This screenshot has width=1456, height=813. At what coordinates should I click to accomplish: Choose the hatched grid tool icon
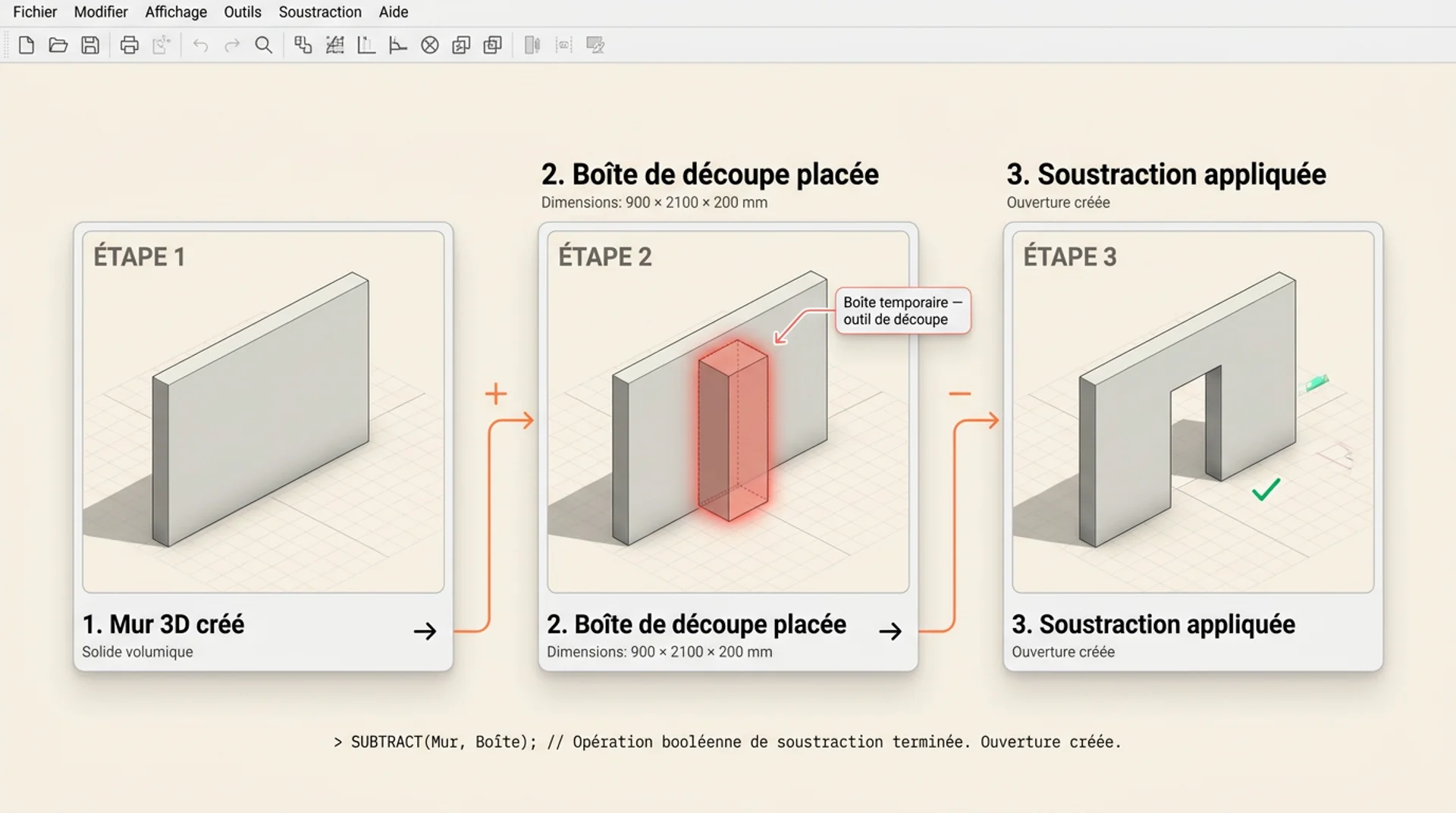tap(334, 46)
